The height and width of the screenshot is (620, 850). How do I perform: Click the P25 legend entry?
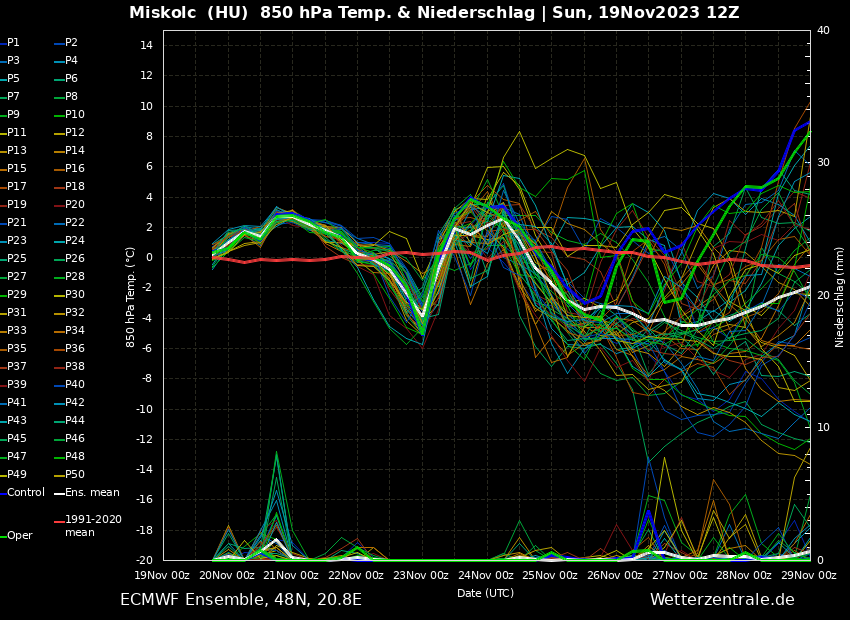coord(17,258)
